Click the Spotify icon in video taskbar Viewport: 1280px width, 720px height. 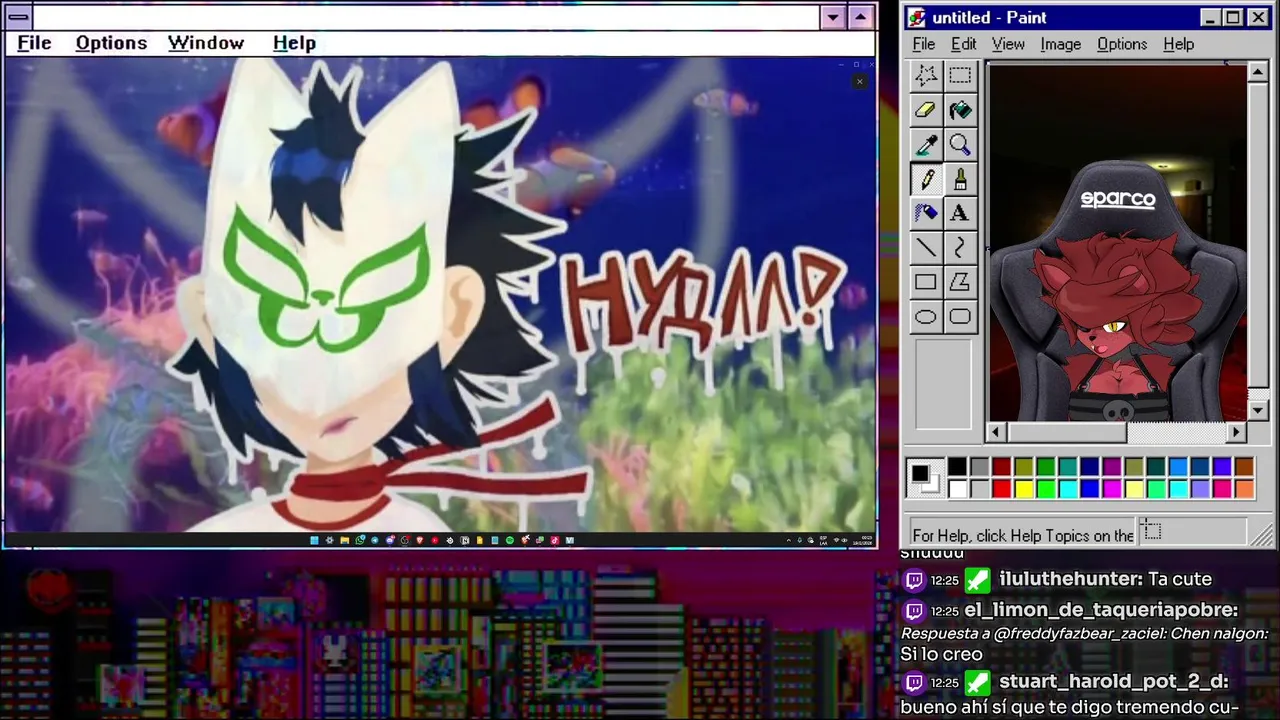click(x=510, y=540)
